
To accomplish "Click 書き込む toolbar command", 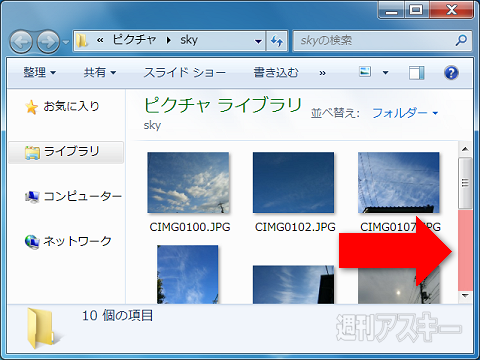I will pos(276,72).
